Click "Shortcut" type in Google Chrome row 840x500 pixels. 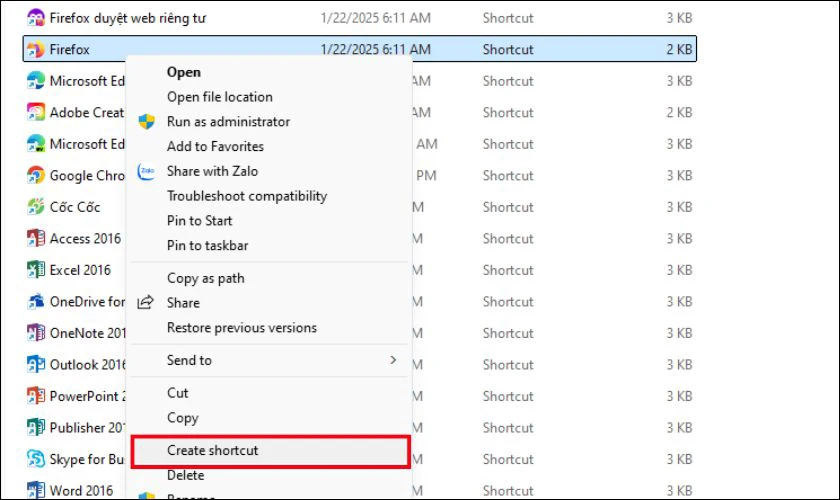pos(508,175)
